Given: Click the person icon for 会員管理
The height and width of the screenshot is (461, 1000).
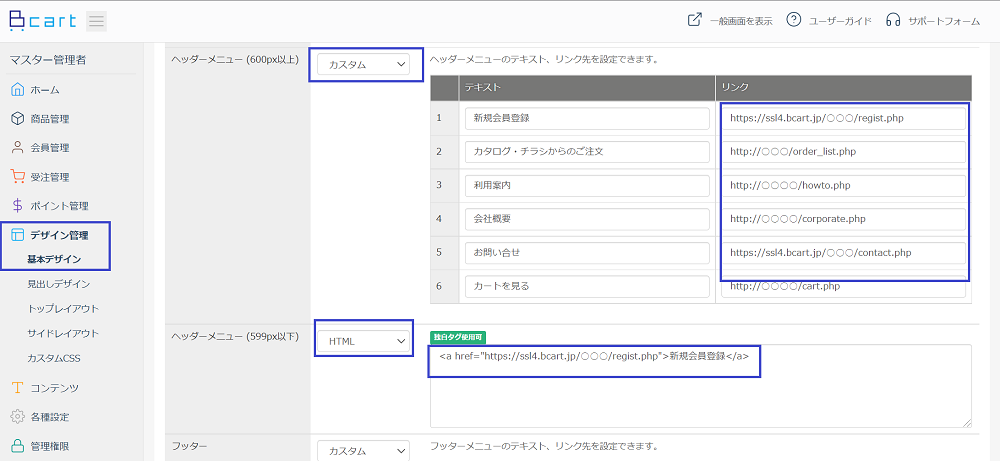Looking at the screenshot, I should pos(18,147).
